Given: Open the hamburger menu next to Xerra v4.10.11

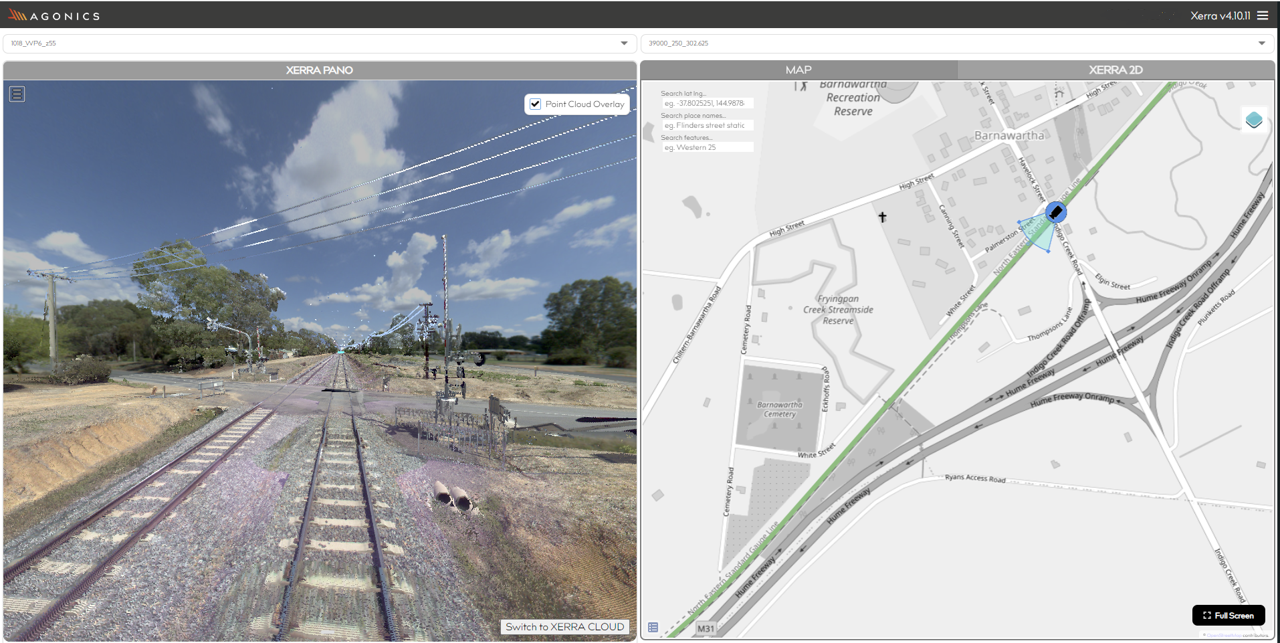Looking at the screenshot, I should 1262,15.
